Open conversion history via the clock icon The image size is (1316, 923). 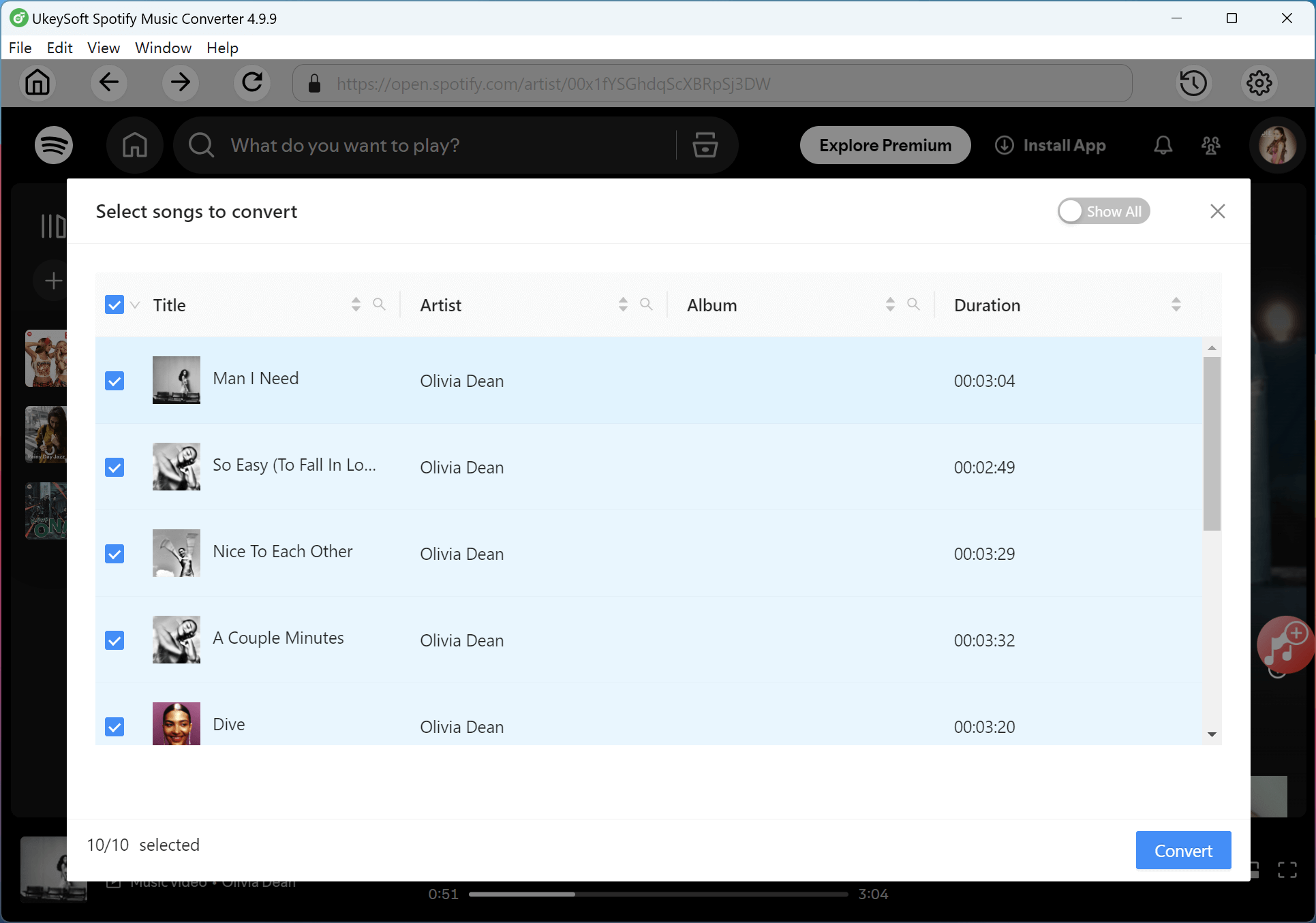coord(1193,83)
